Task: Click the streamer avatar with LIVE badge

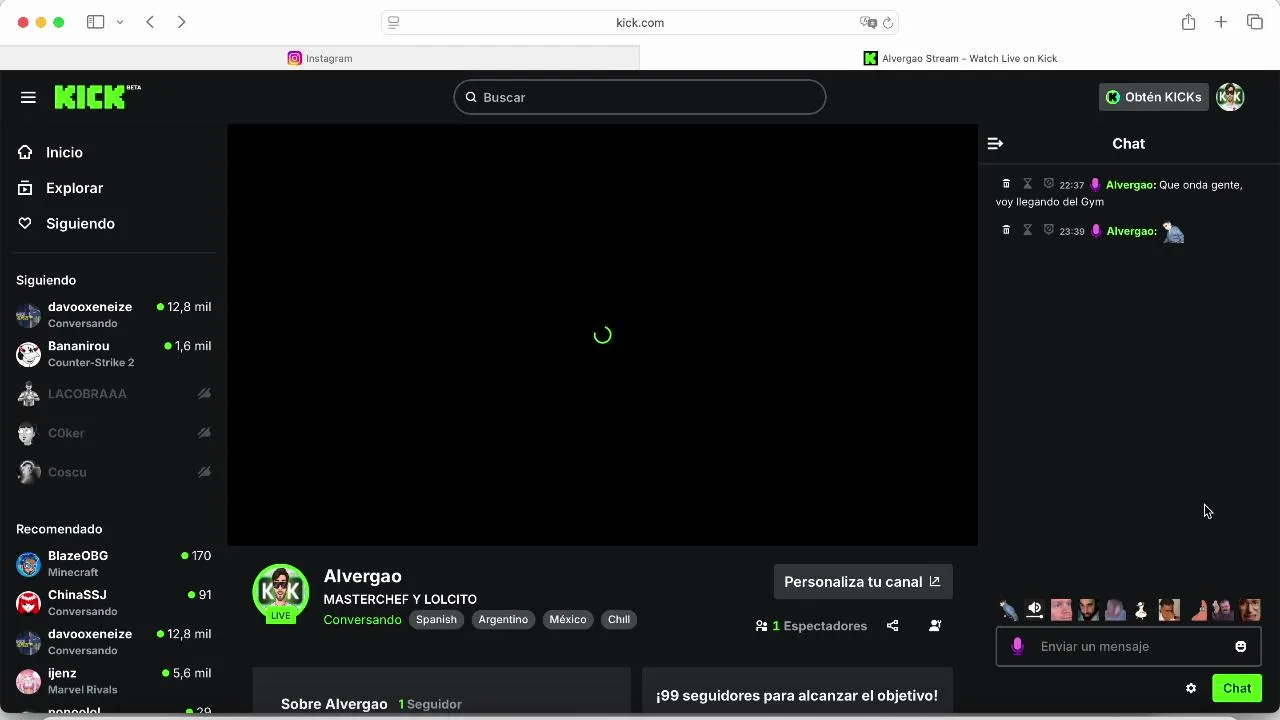Action: pyautogui.click(x=281, y=593)
